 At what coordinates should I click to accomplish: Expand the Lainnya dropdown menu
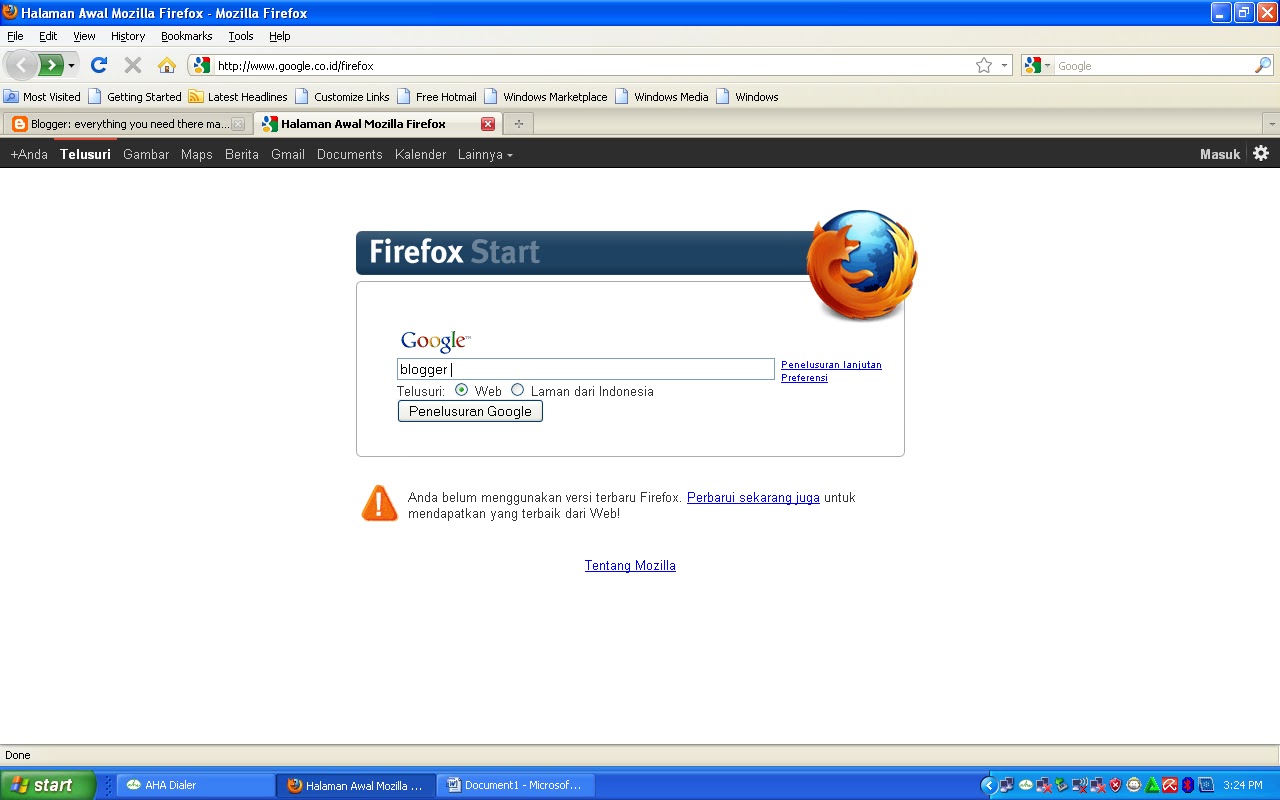[485, 154]
